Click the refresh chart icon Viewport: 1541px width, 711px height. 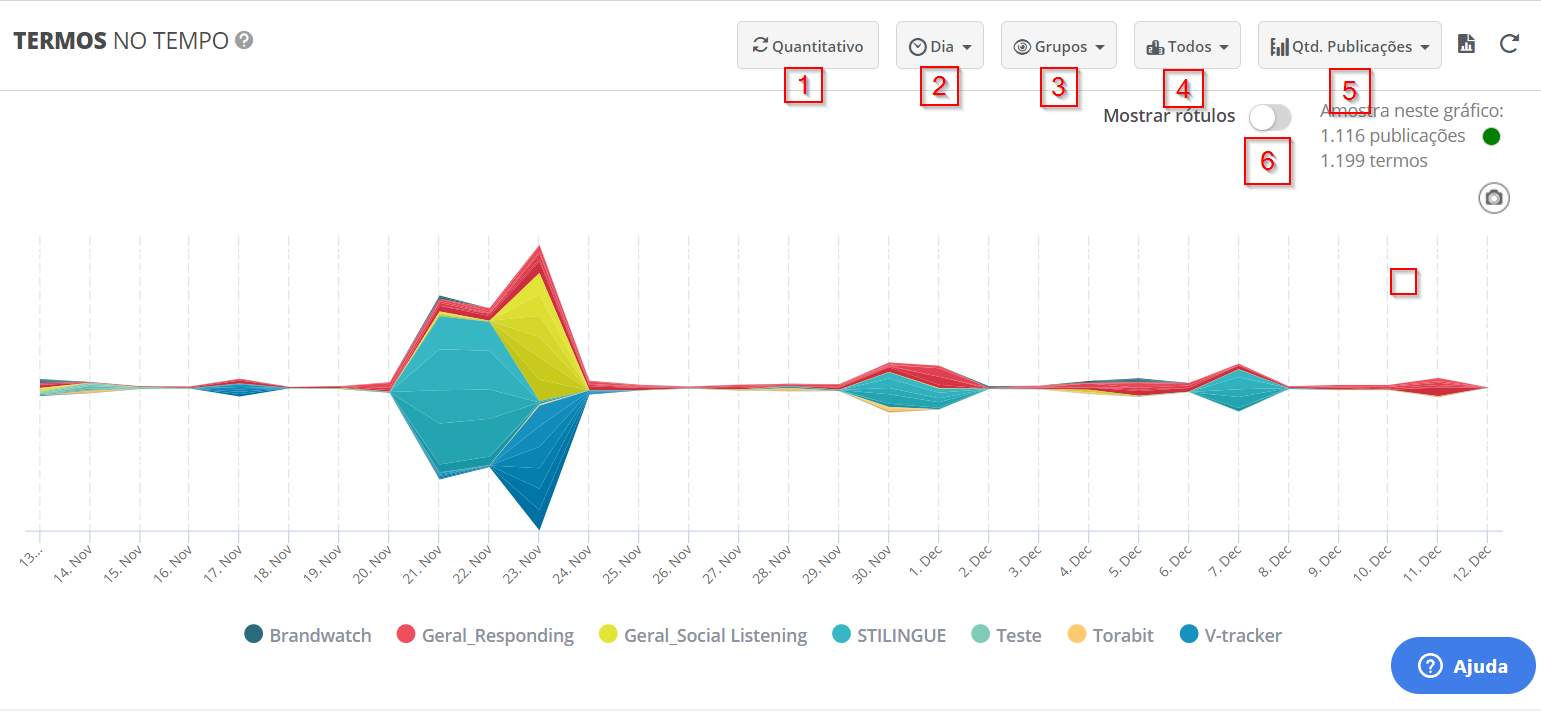point(1510,44)
